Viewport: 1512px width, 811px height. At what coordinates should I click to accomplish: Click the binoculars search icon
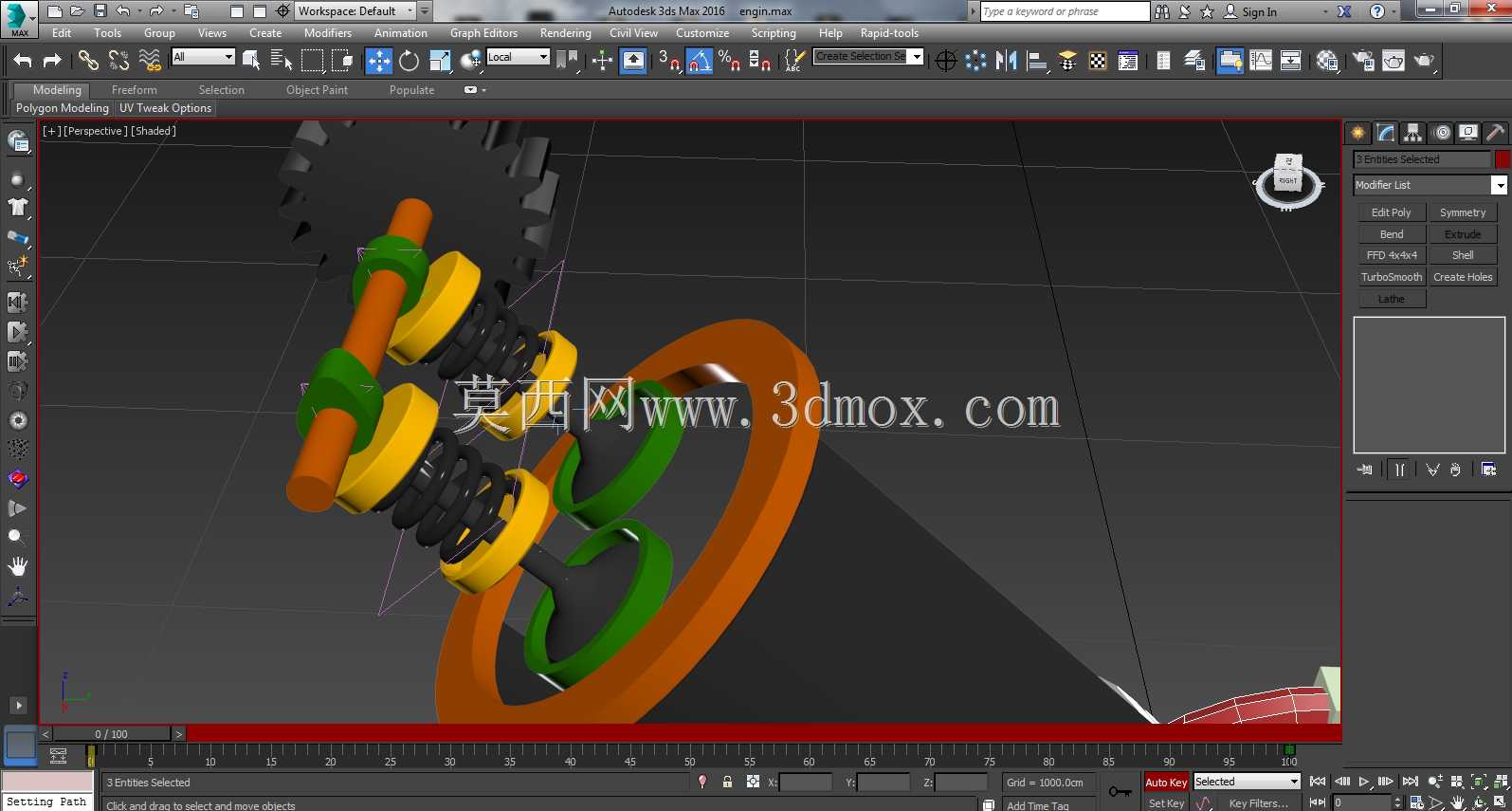click(1162, 11)
